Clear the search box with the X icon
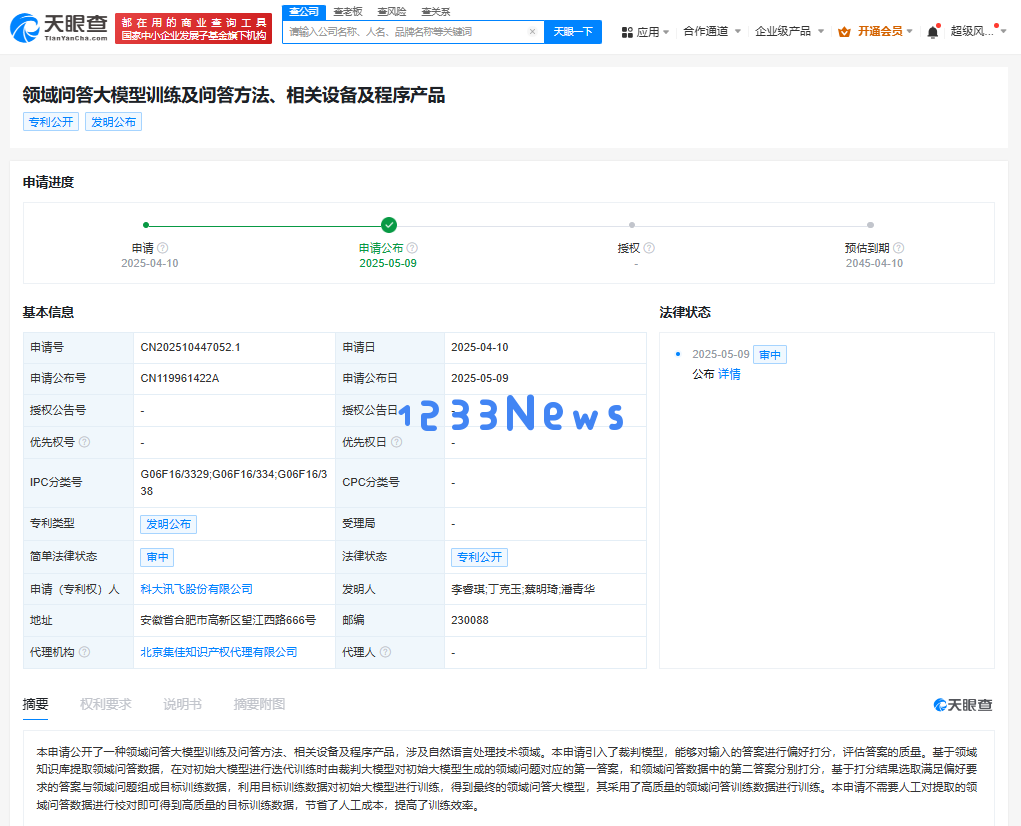This screenshot has width=1021, height=826. point(532,31)
